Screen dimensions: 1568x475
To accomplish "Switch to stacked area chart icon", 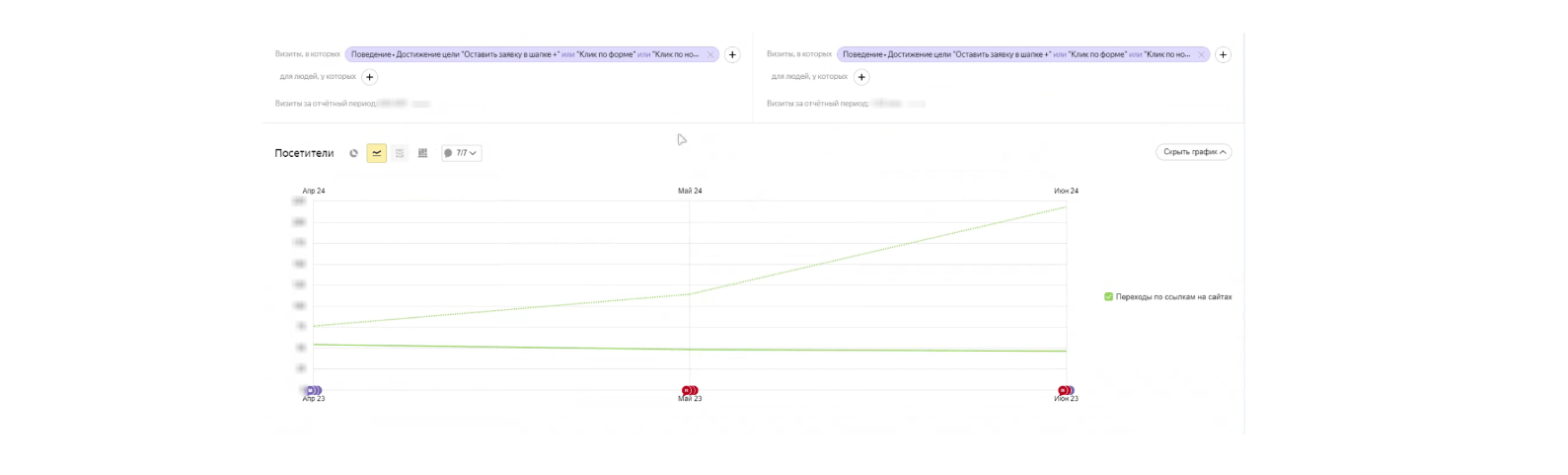I will click(x=400, y=153).
